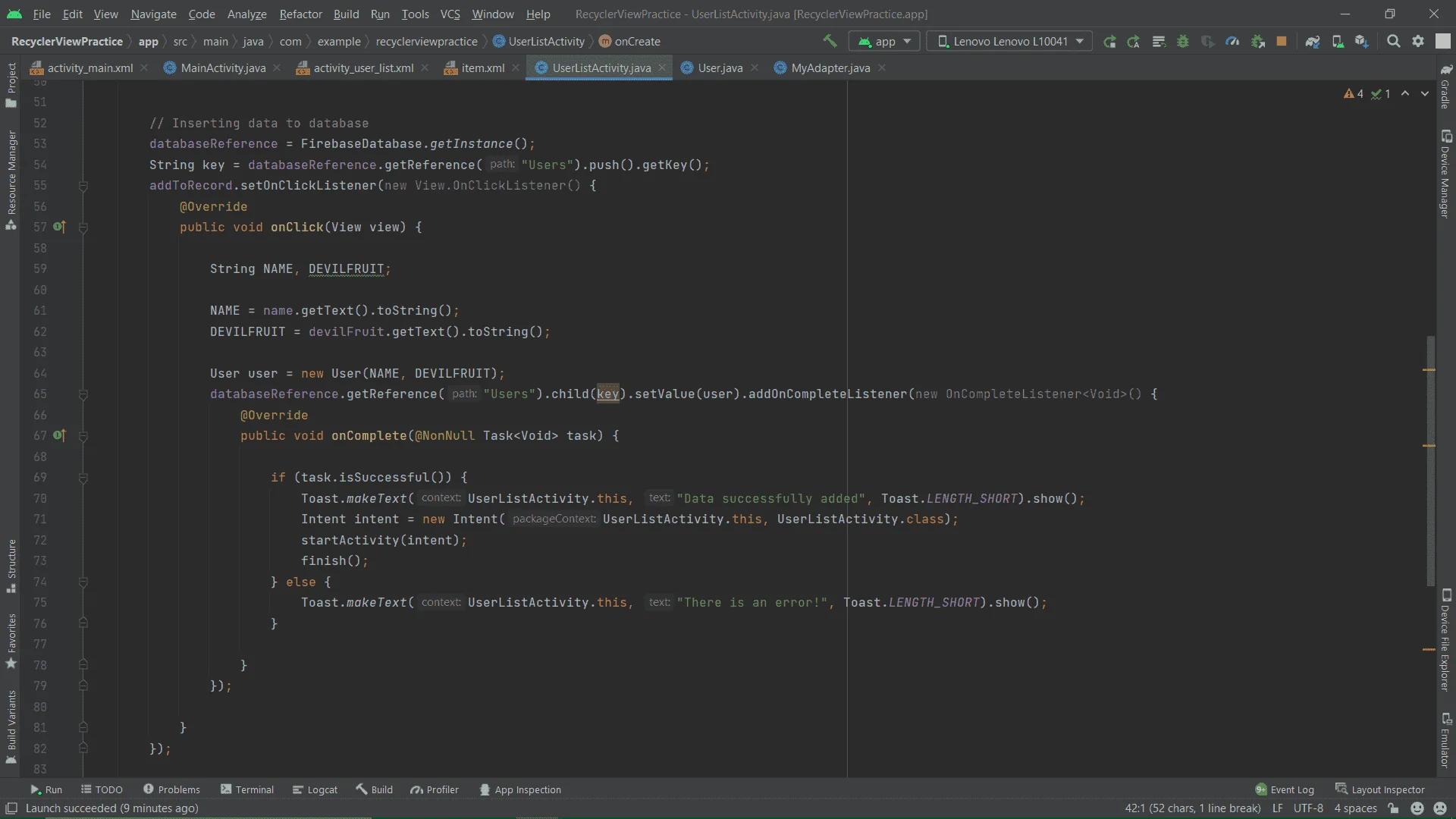Image resolution: width=1456 pixels, height=819 pixels.
Task: Open the Run tool window button
Action: tap(46, 789)
